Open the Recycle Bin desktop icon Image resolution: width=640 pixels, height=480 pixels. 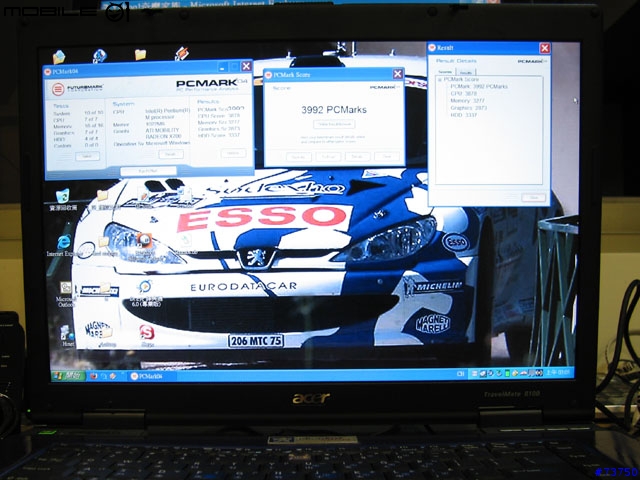click(x=62, y=197)
